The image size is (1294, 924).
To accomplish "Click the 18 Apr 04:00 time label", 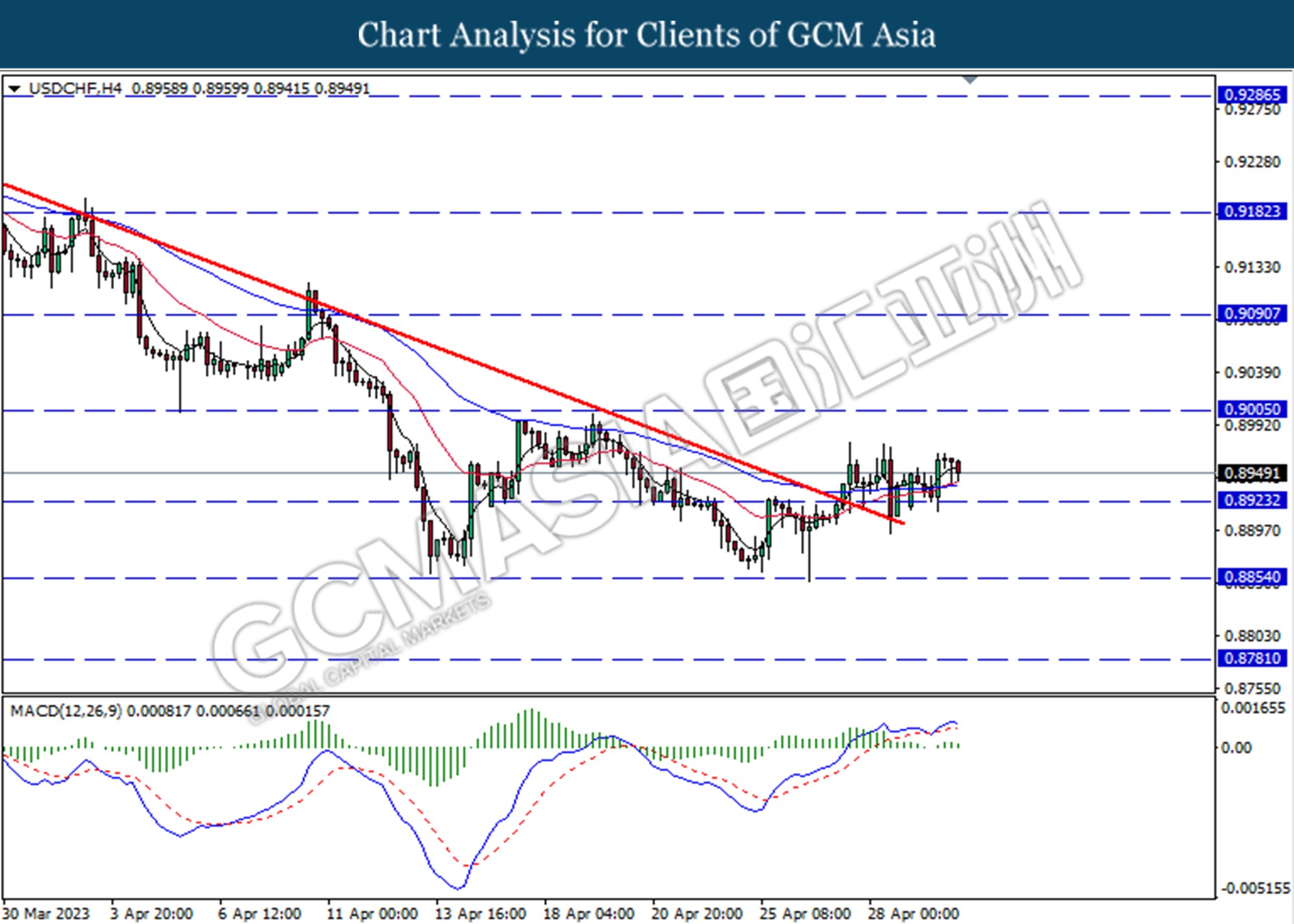I will click(x=589, y=914).
